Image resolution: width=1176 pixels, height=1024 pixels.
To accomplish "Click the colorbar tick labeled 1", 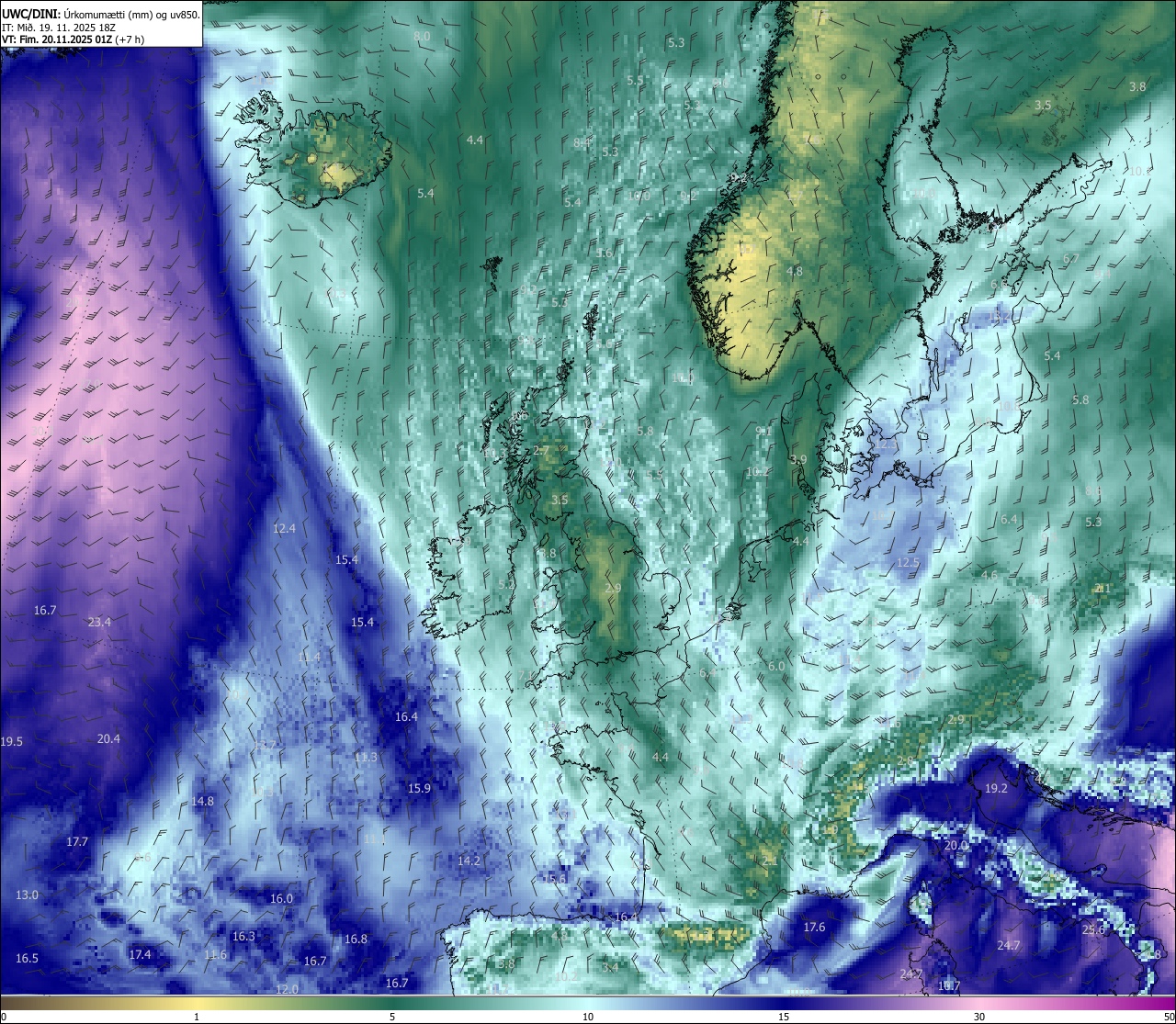I will tap(196, 1017).
